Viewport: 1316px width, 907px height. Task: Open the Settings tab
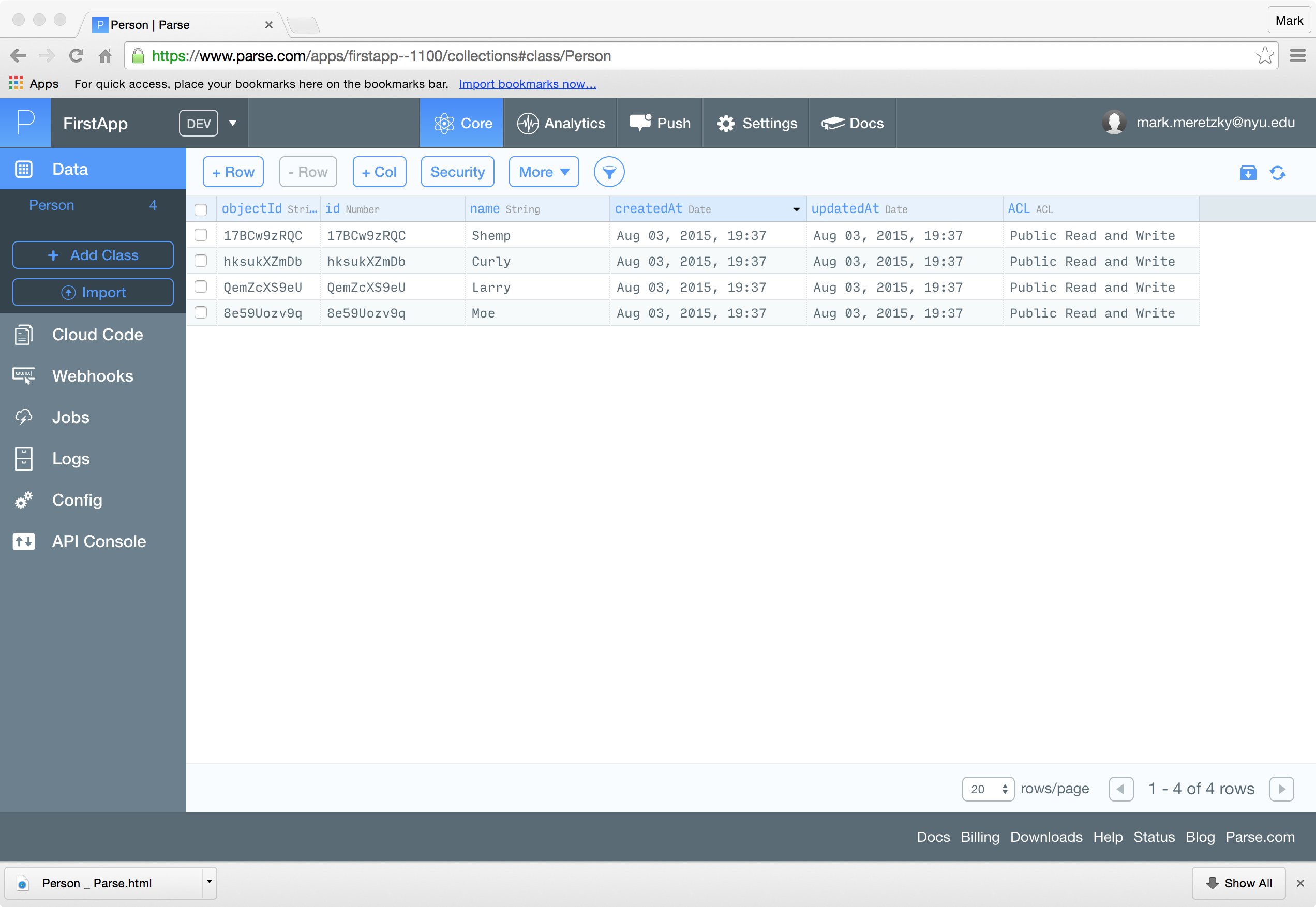(x=757, y=123)
